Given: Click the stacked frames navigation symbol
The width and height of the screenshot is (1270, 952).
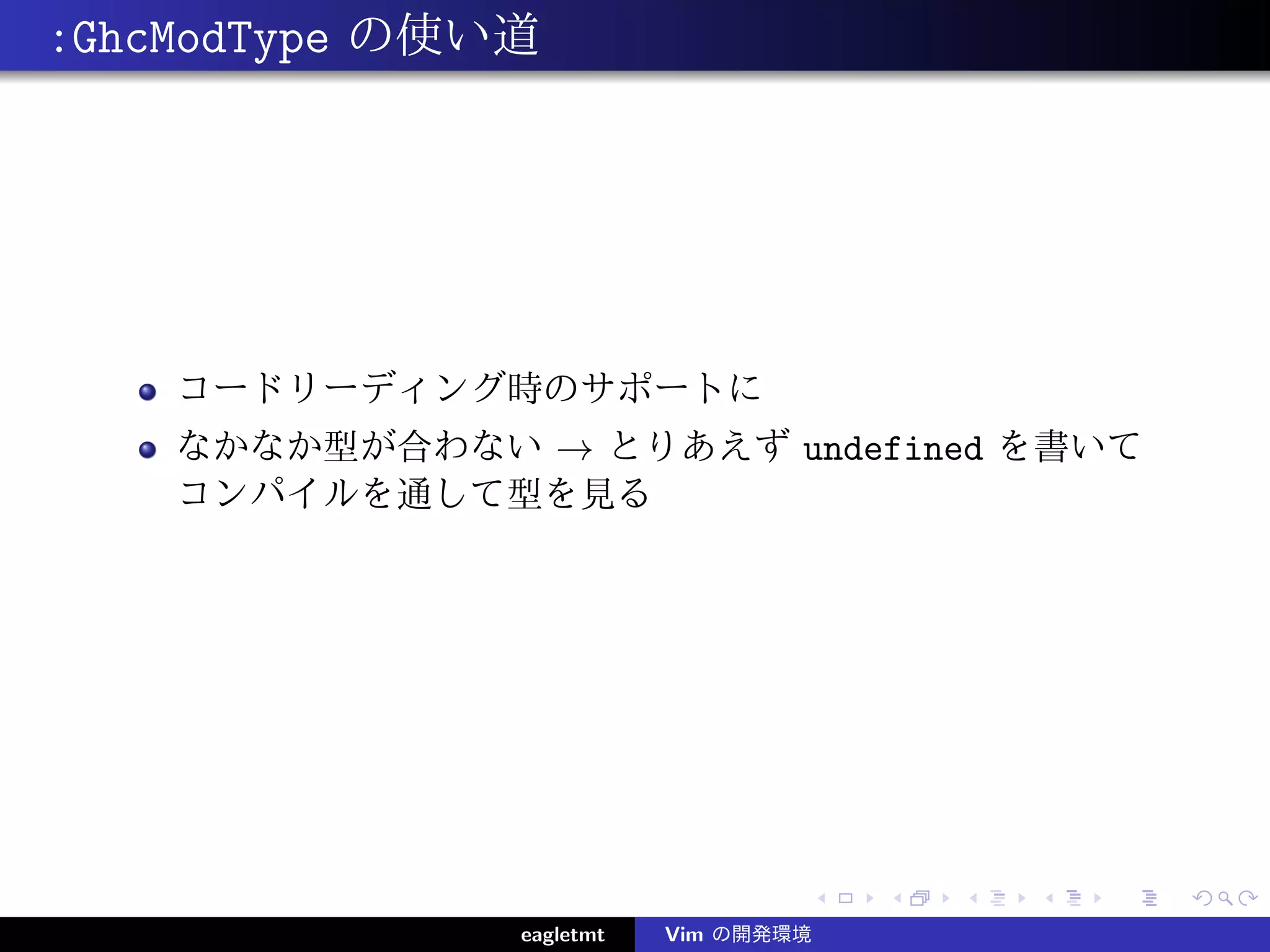Looking at the screenshot, I should [x=920, y=898].
